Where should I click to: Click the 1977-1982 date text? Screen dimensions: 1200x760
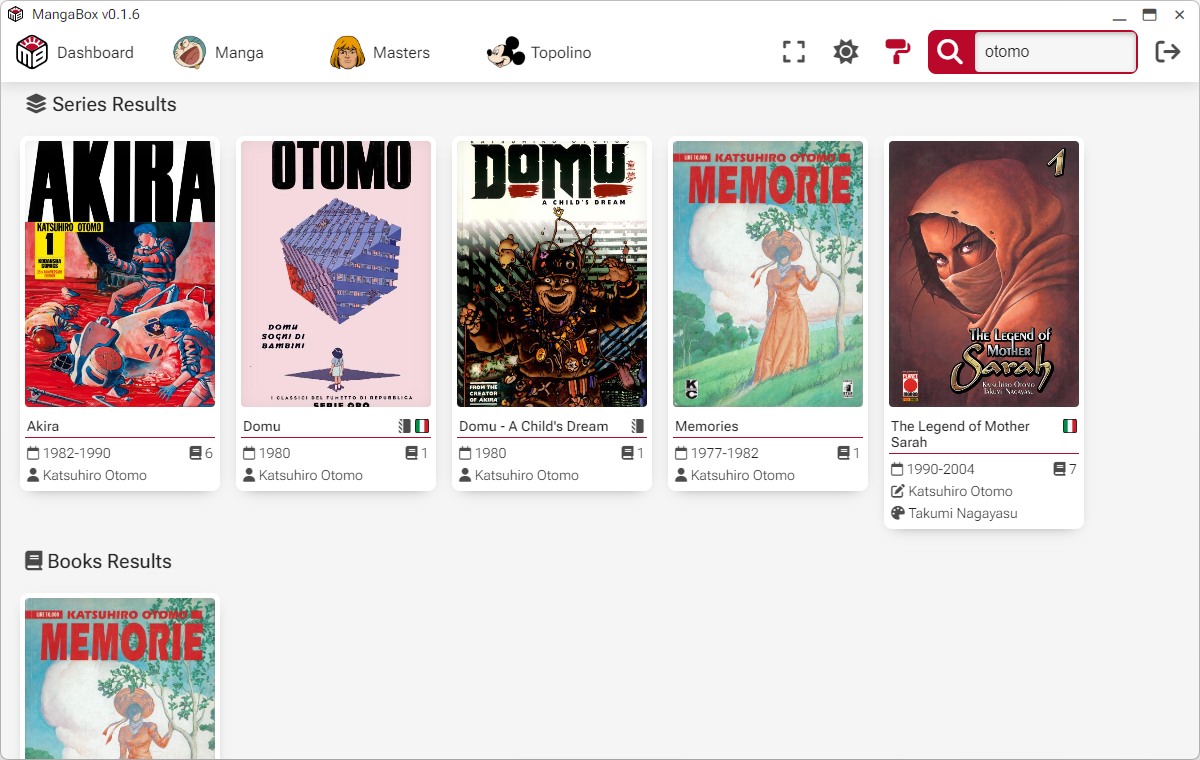pyautogui.click(x=724, y=453)
